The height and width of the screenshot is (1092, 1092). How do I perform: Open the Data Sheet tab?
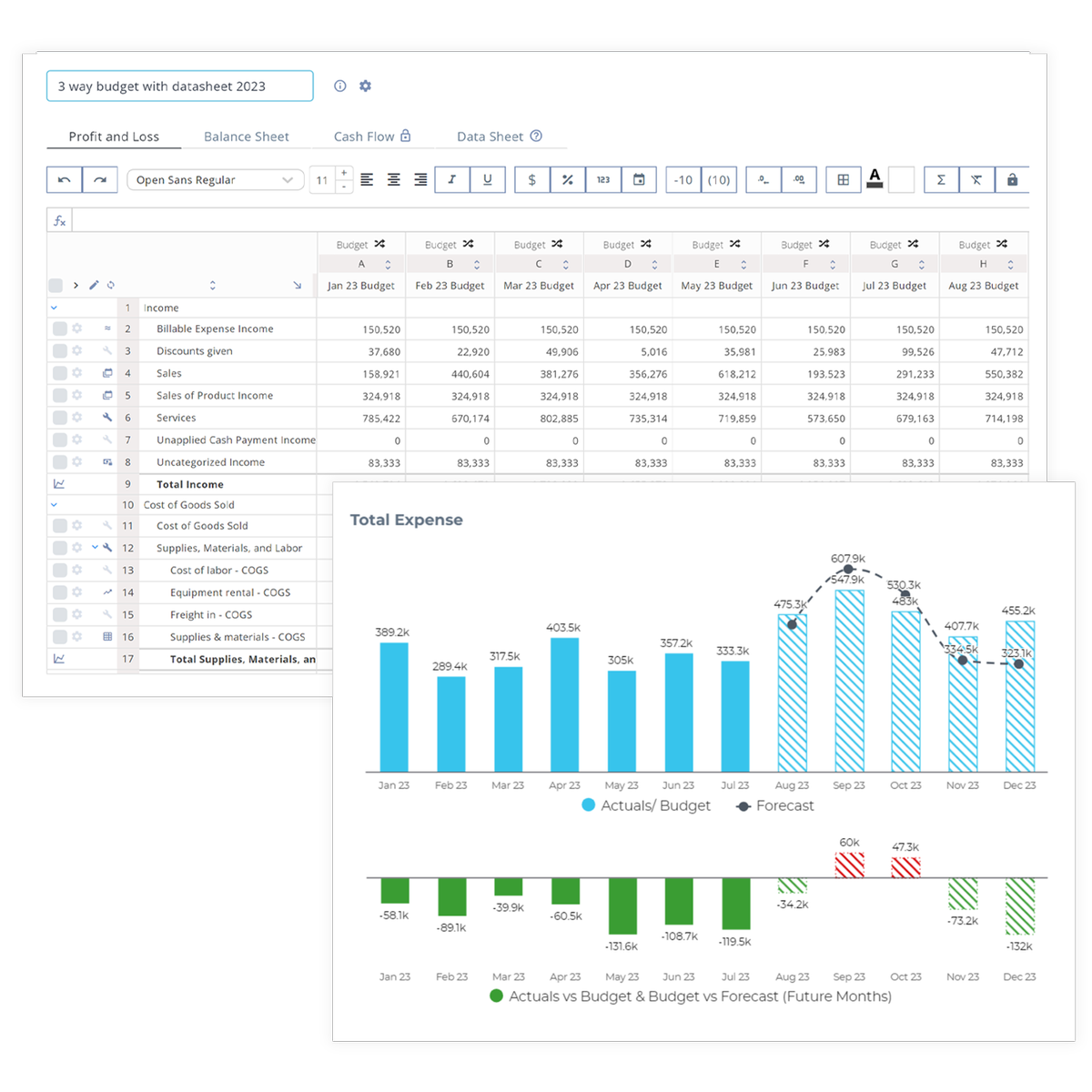490,136
